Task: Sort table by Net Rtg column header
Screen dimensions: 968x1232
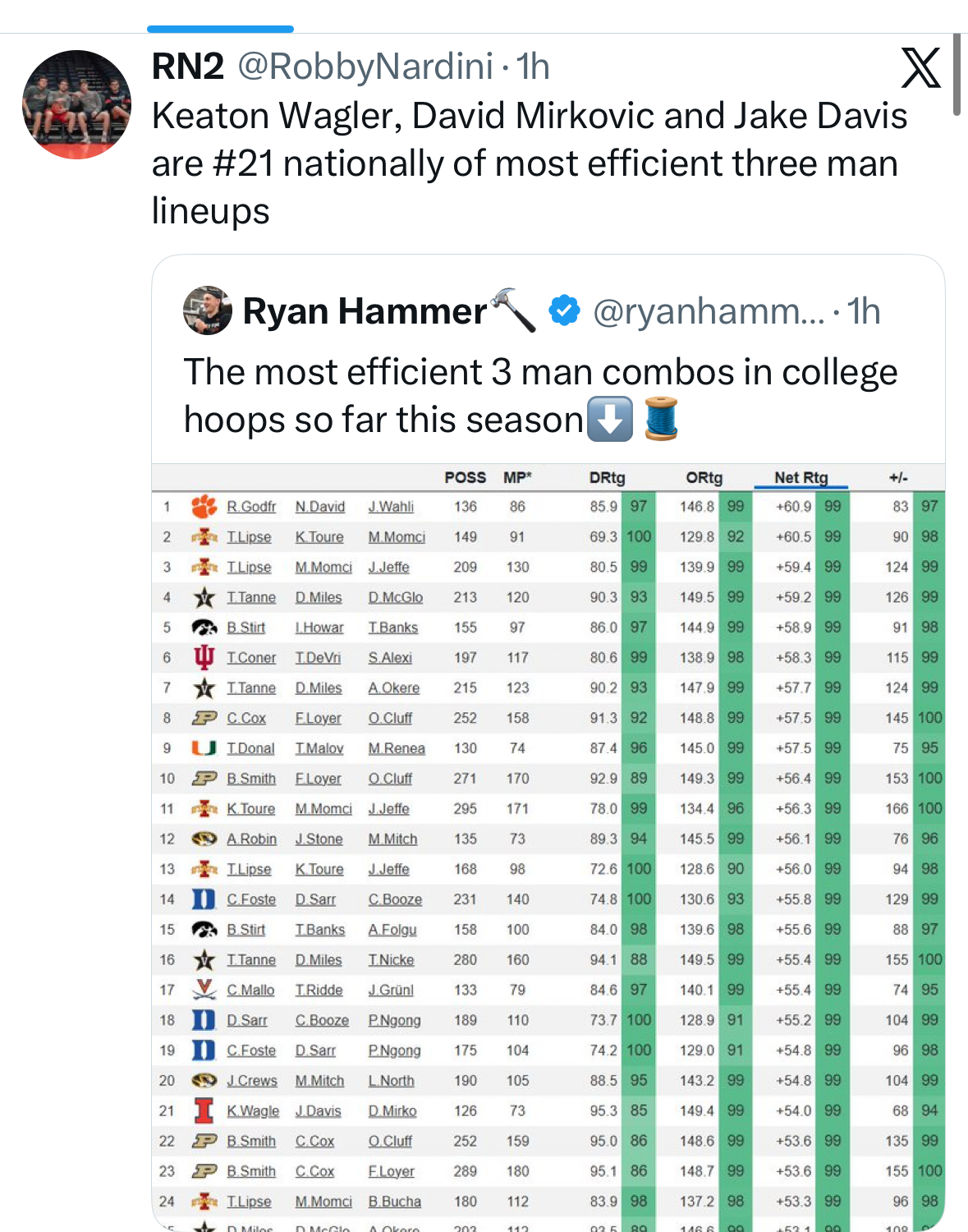Action: tap(801, 477)
